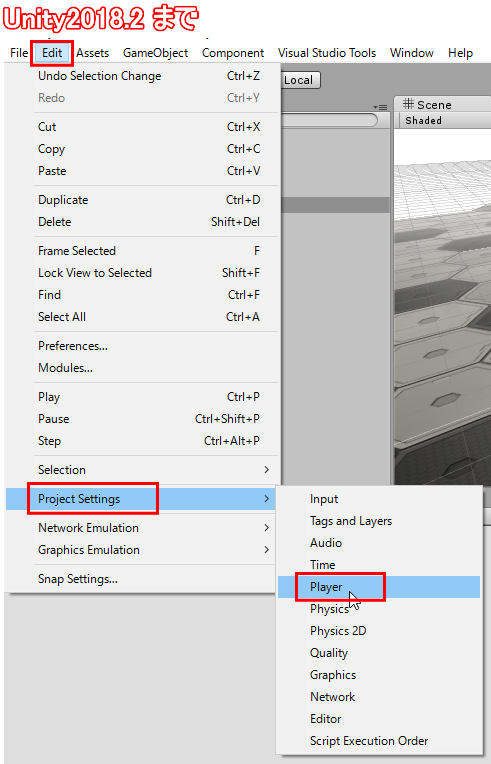Open the Scene tab

(428, 105)
